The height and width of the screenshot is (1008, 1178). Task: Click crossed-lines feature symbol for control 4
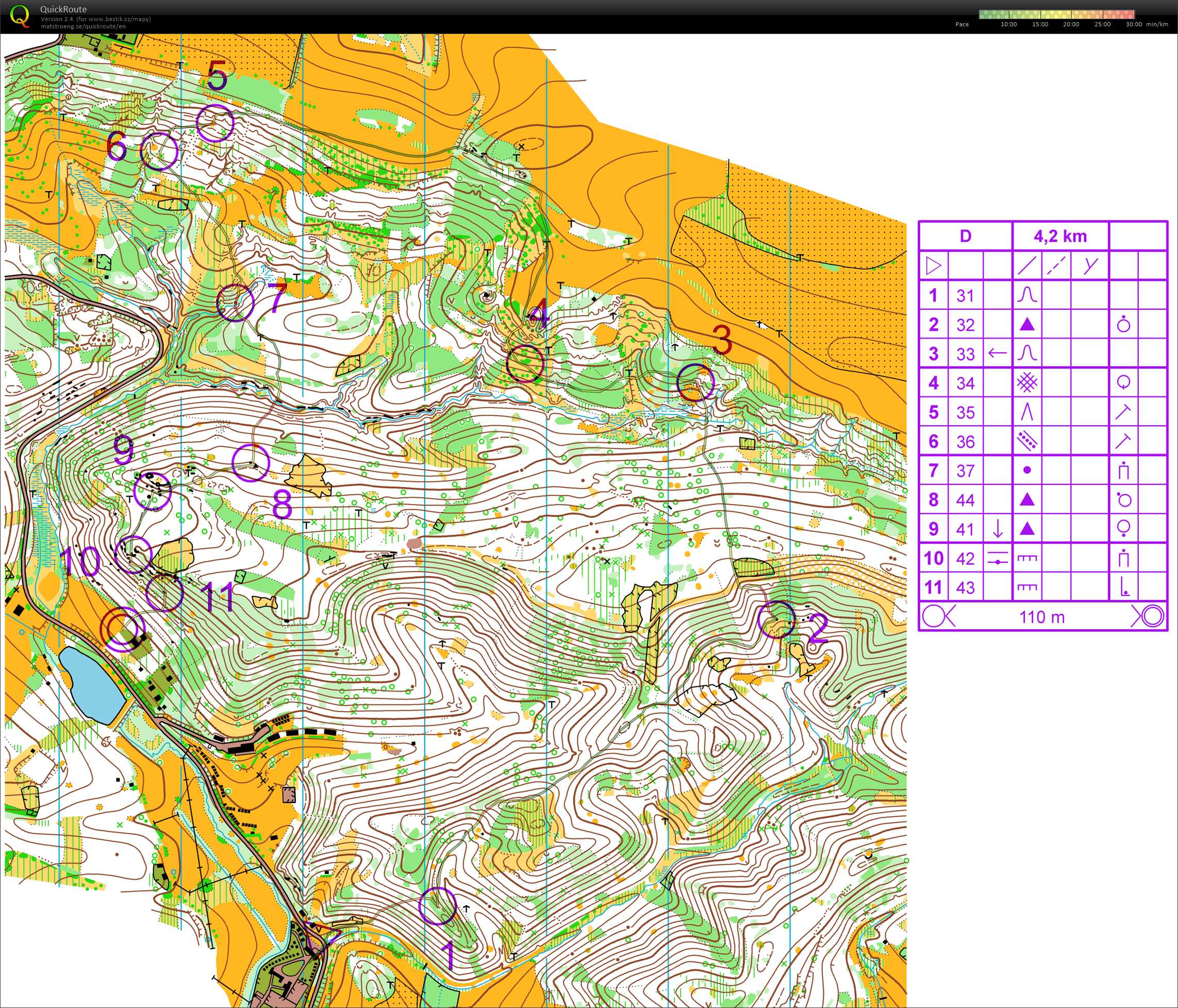1027,383
